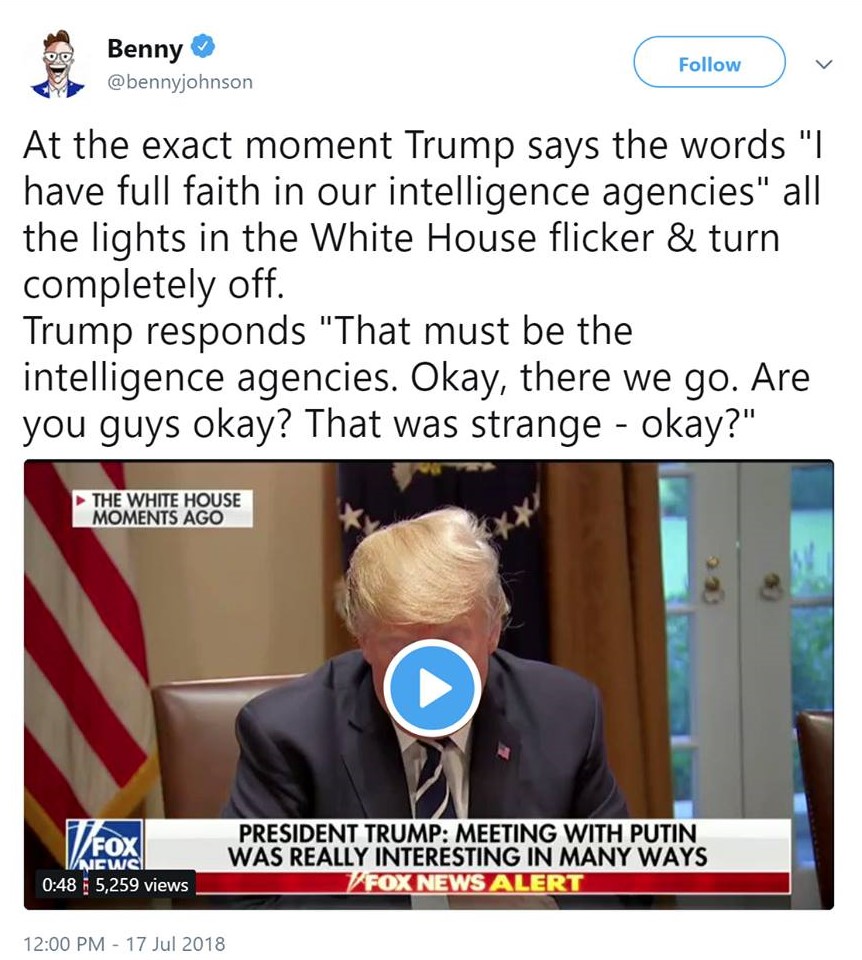Open the @bennyjohnson handle link

(x=180, y=82)
